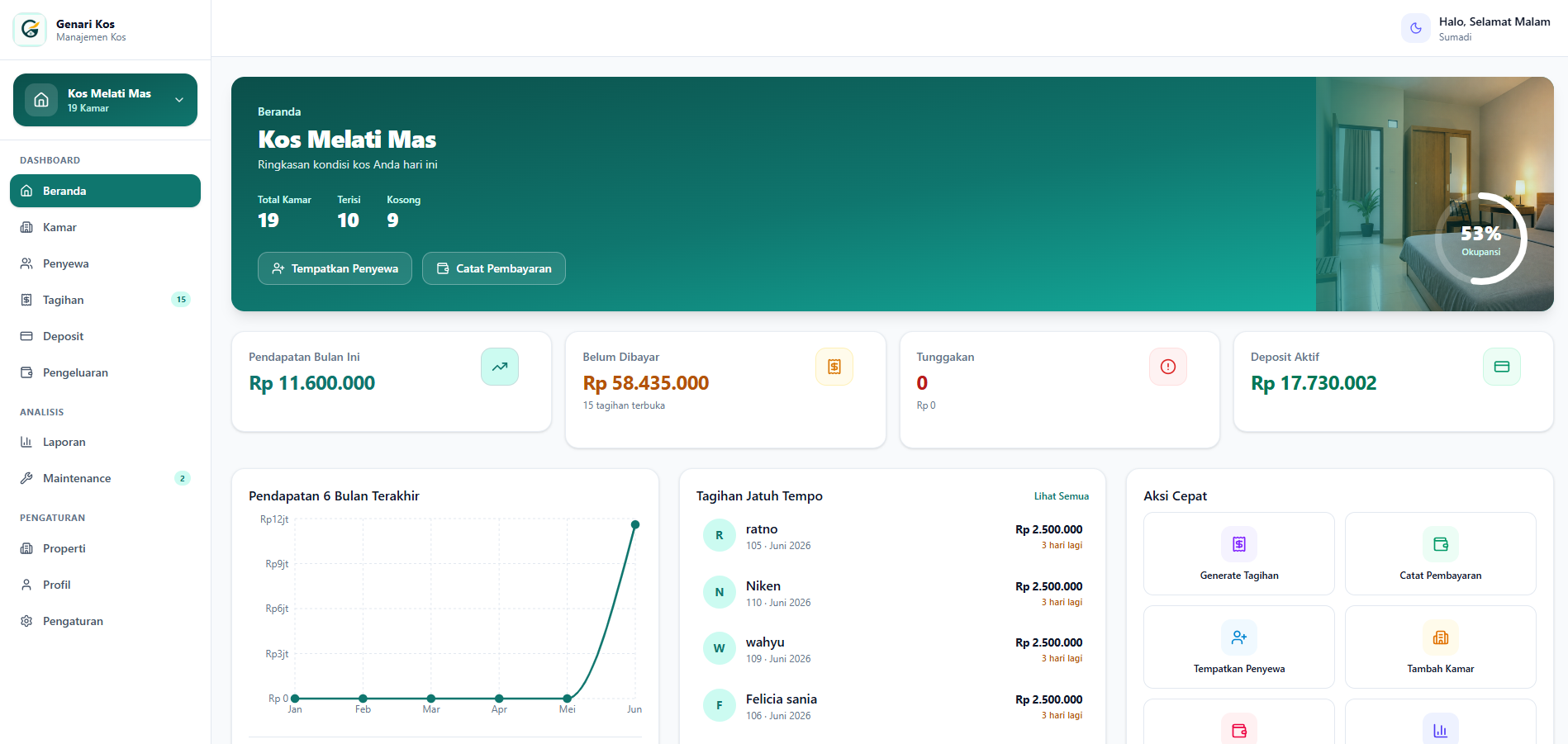
Task: Click the 53% Okupansi progress ring
Action: point(1480,239)
